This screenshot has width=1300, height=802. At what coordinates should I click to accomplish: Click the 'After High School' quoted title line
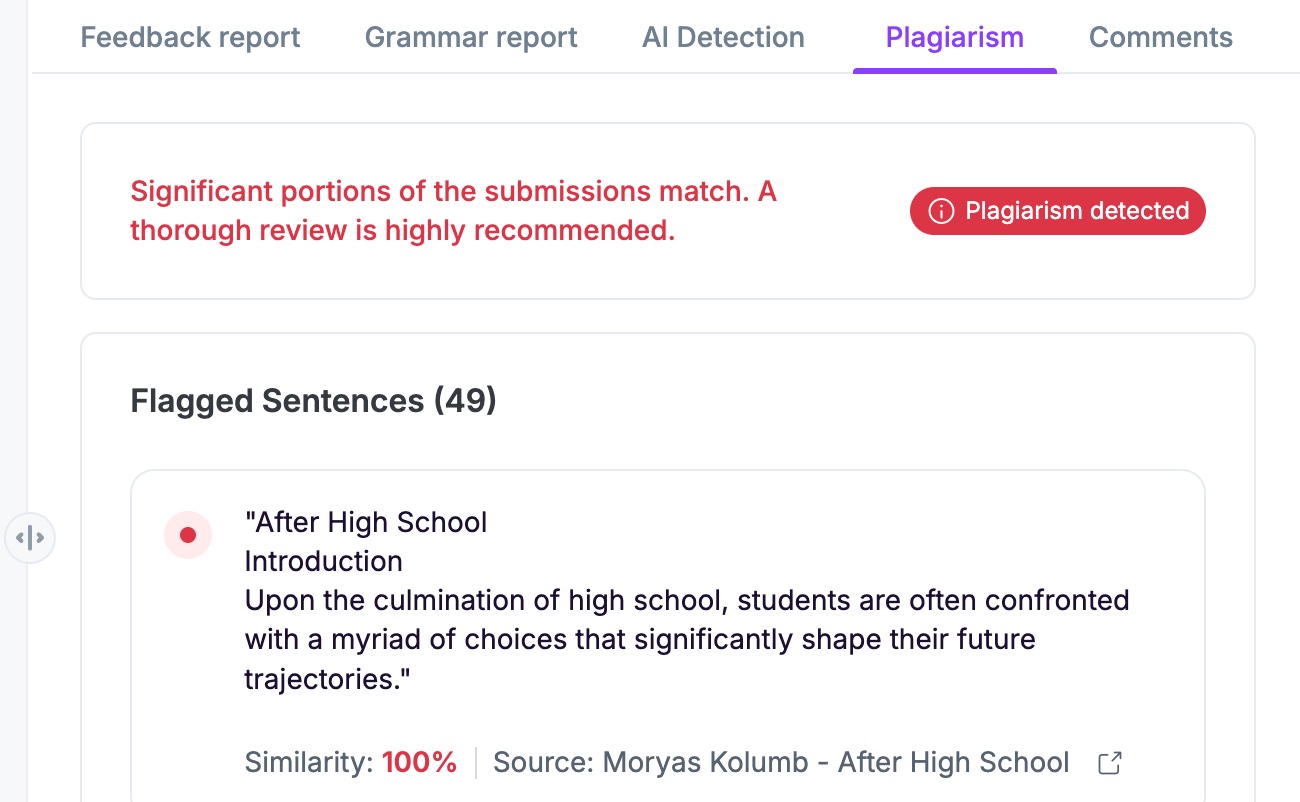pyautogui.click(x=366, y=522)
